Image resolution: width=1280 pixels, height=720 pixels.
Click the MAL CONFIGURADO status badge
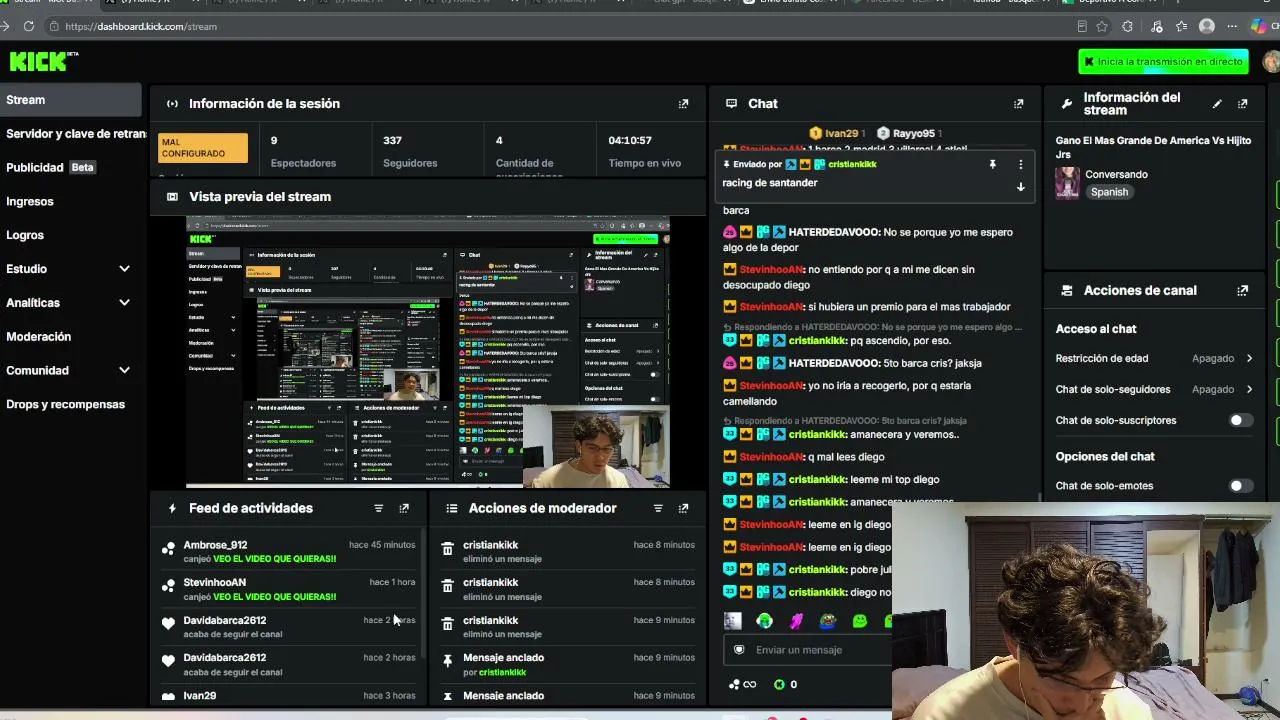(x=203, y=148)
